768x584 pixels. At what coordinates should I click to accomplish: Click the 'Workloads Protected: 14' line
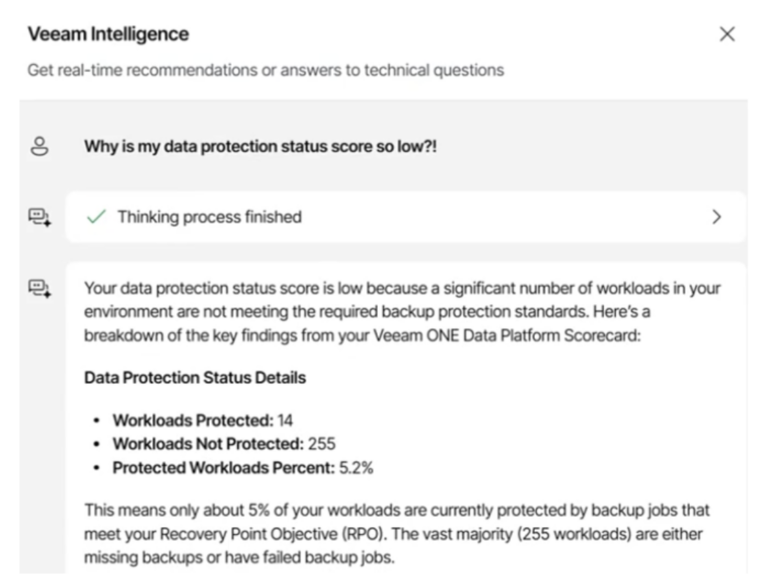click(x=202, y=421)
